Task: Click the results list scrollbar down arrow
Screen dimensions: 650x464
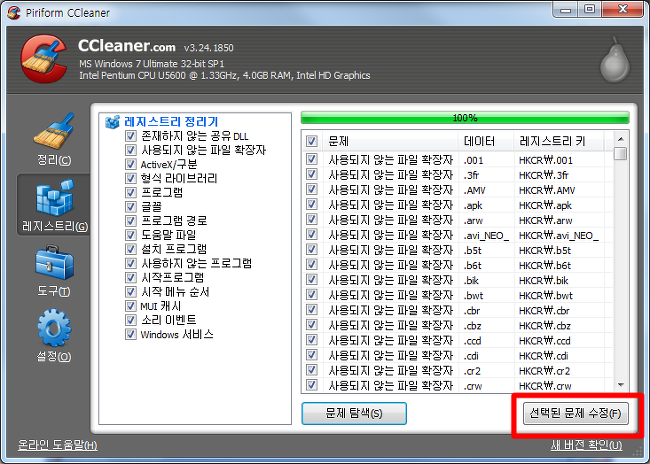Action: tap(621, 385)
